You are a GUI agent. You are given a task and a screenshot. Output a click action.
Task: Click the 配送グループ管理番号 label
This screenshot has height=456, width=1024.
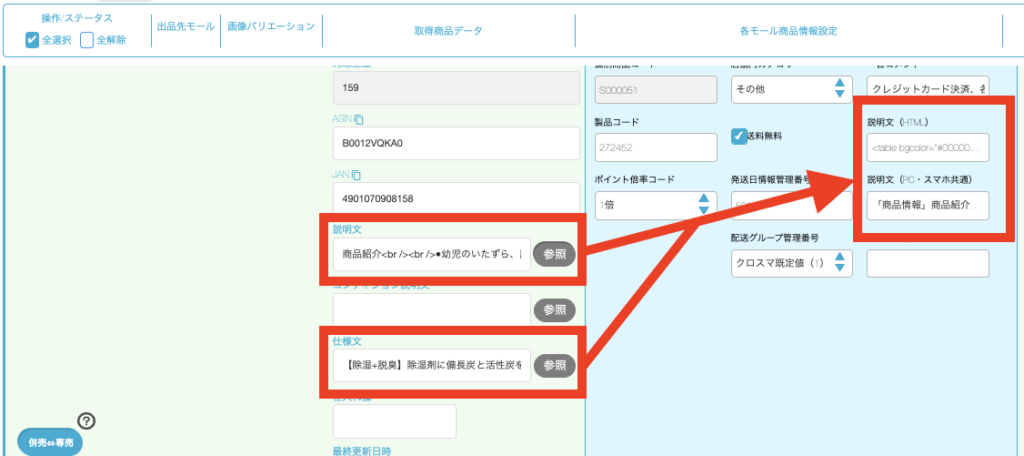coord(775,237)
